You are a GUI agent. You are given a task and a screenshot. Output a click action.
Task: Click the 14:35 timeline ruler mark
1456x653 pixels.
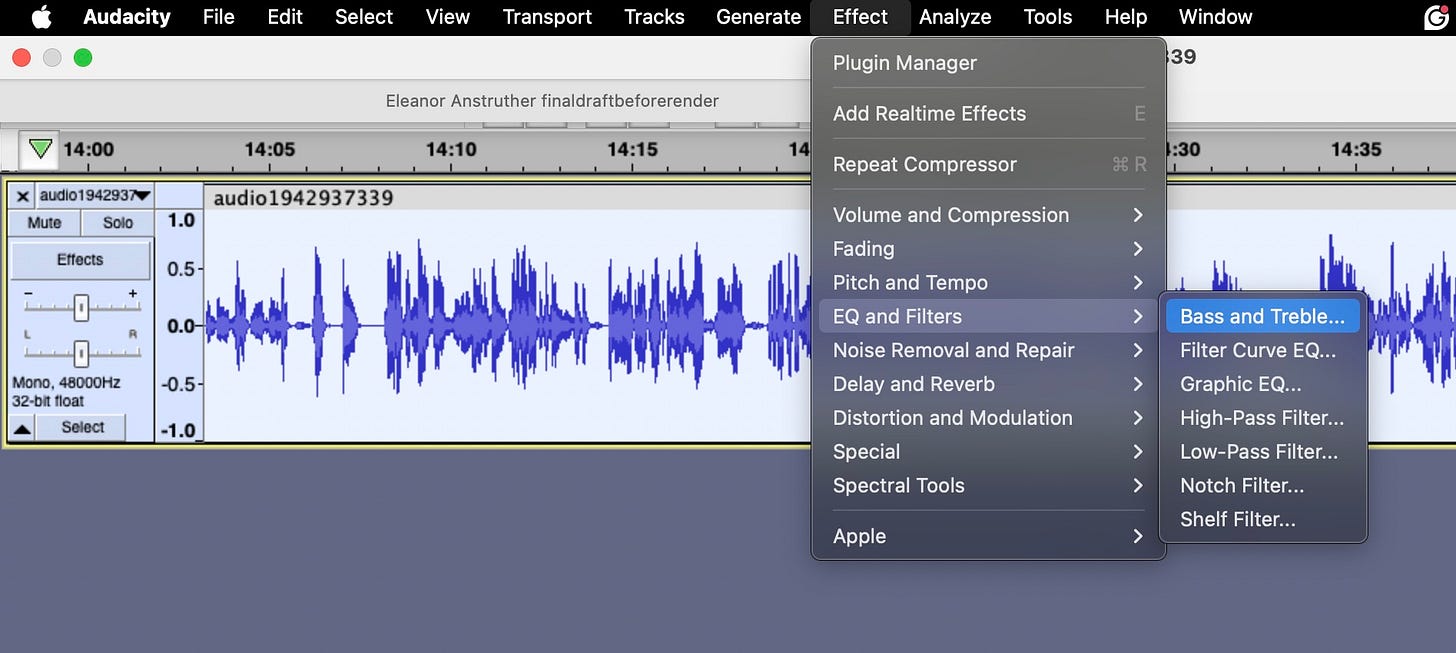point(1356,150)
